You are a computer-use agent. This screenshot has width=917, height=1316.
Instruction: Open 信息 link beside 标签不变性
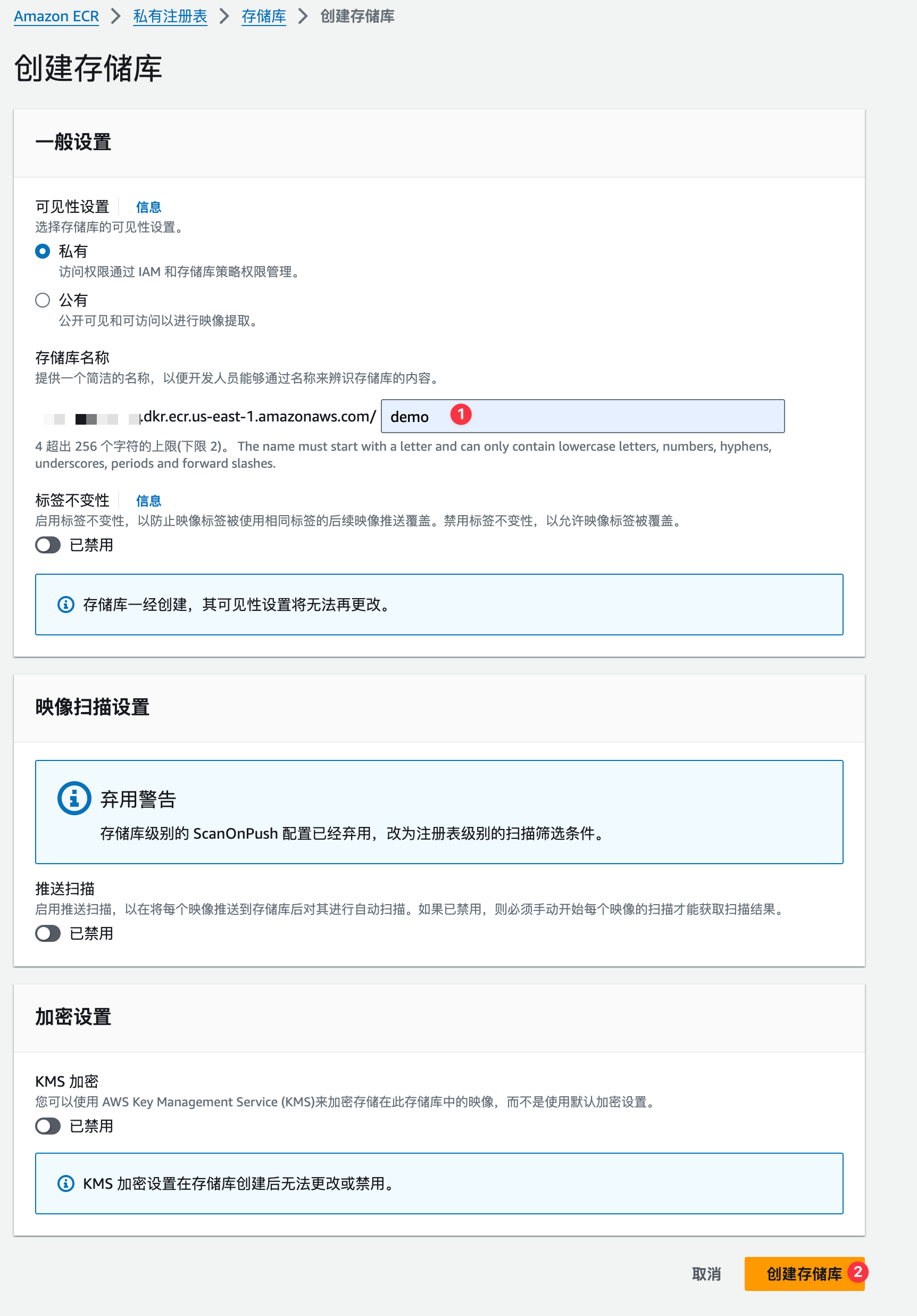click(148, 501)
